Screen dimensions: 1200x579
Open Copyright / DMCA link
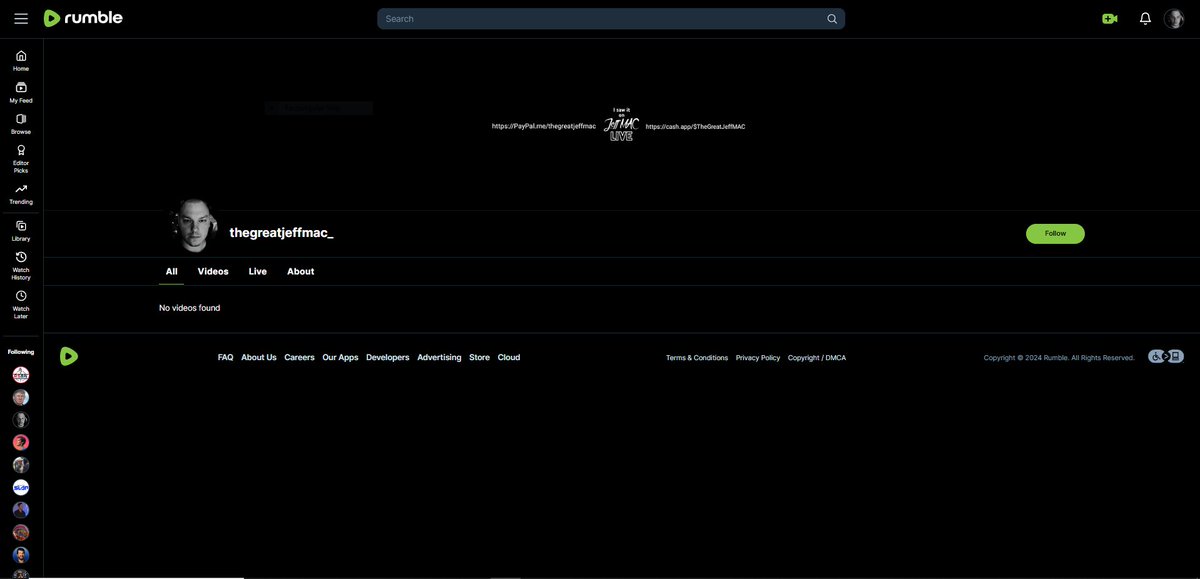[817, 357]
